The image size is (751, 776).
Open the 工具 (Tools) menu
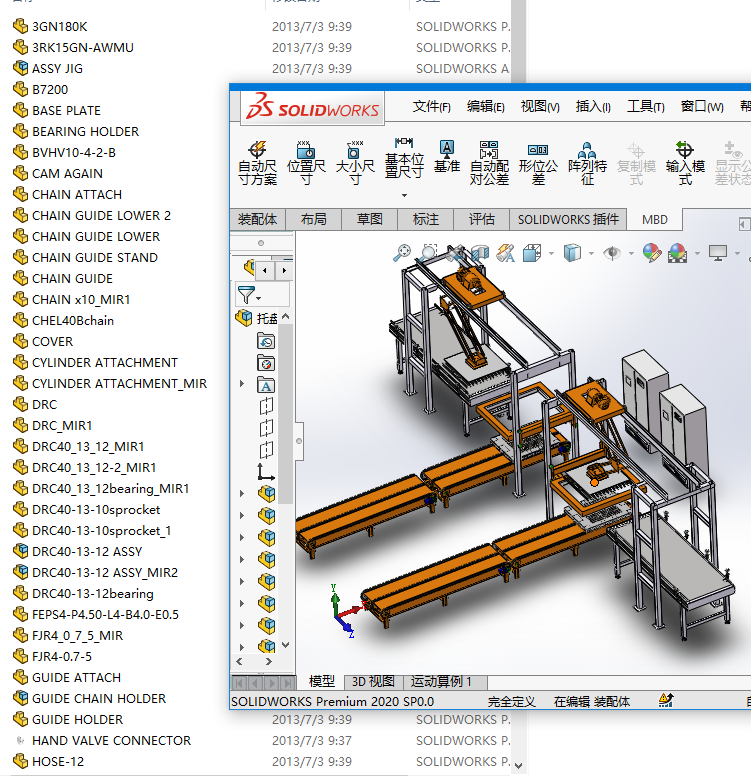pos(646,107)
